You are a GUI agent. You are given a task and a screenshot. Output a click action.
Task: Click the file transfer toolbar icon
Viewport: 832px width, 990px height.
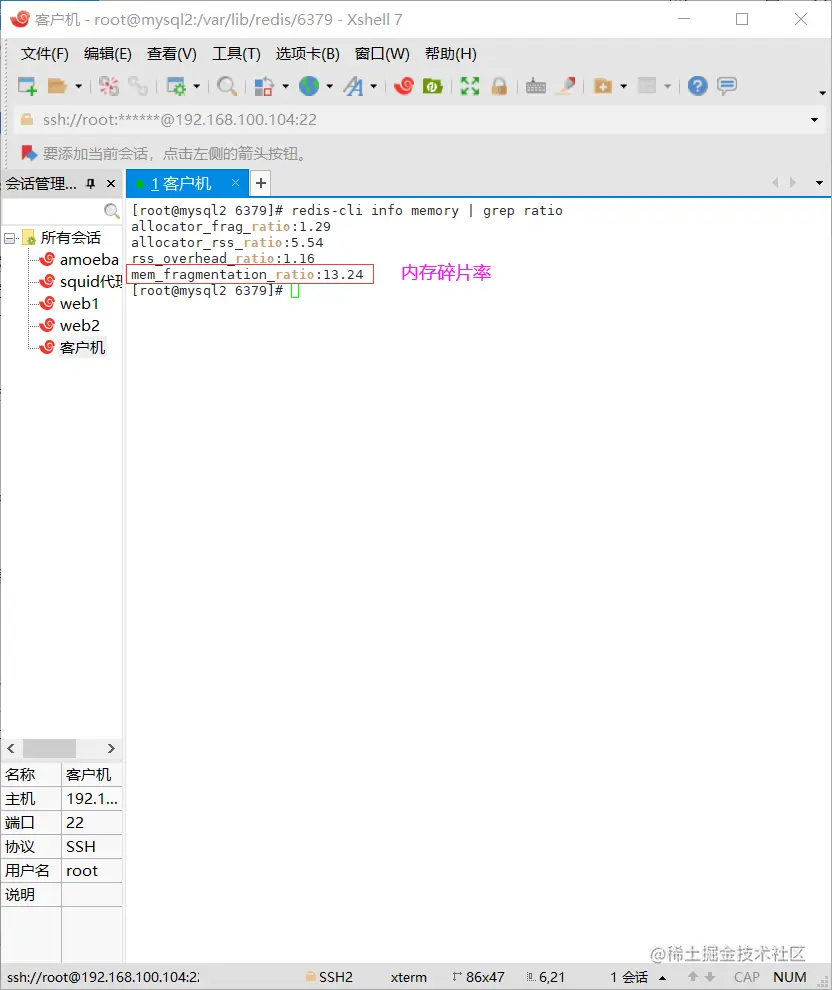click(x=264, y=86)
